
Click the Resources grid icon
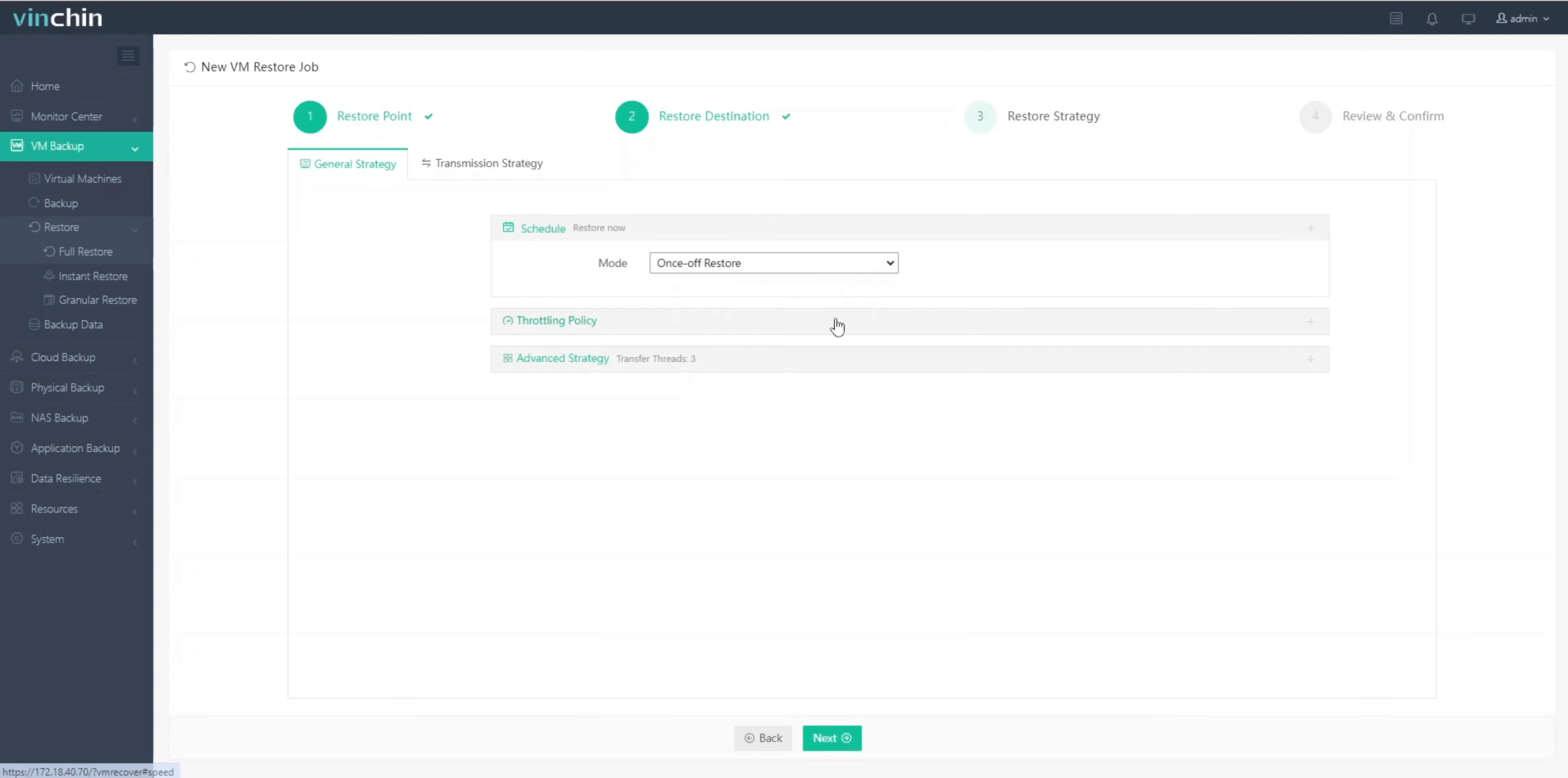[x=16, y=508]
